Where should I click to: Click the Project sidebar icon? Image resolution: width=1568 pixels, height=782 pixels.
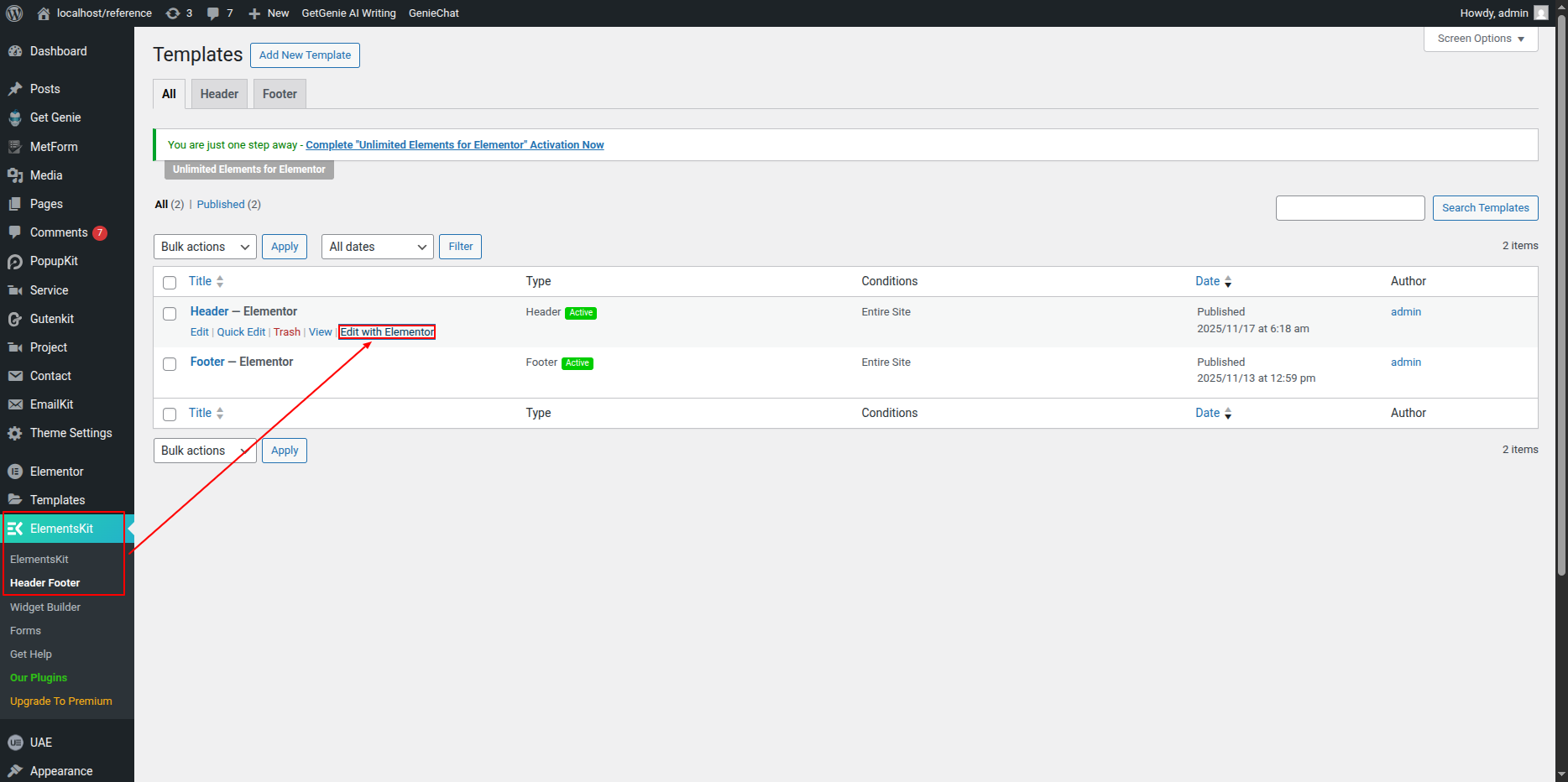(x=15, y=347)
